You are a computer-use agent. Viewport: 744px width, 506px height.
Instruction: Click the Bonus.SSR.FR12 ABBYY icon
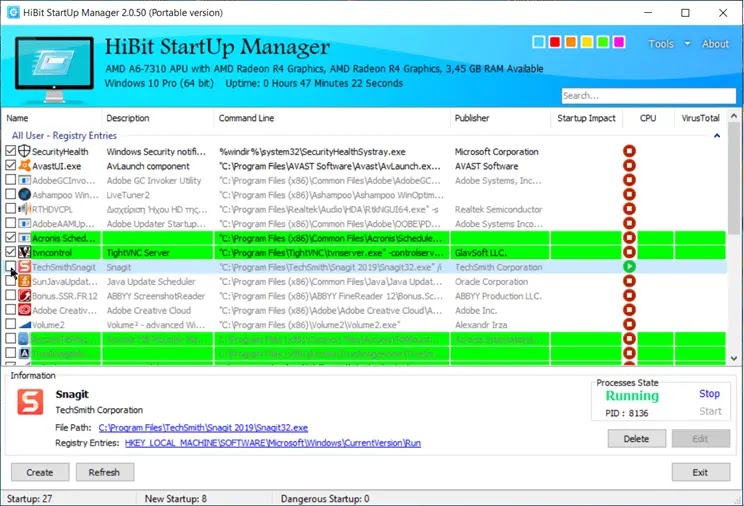[x=24, y=296]
